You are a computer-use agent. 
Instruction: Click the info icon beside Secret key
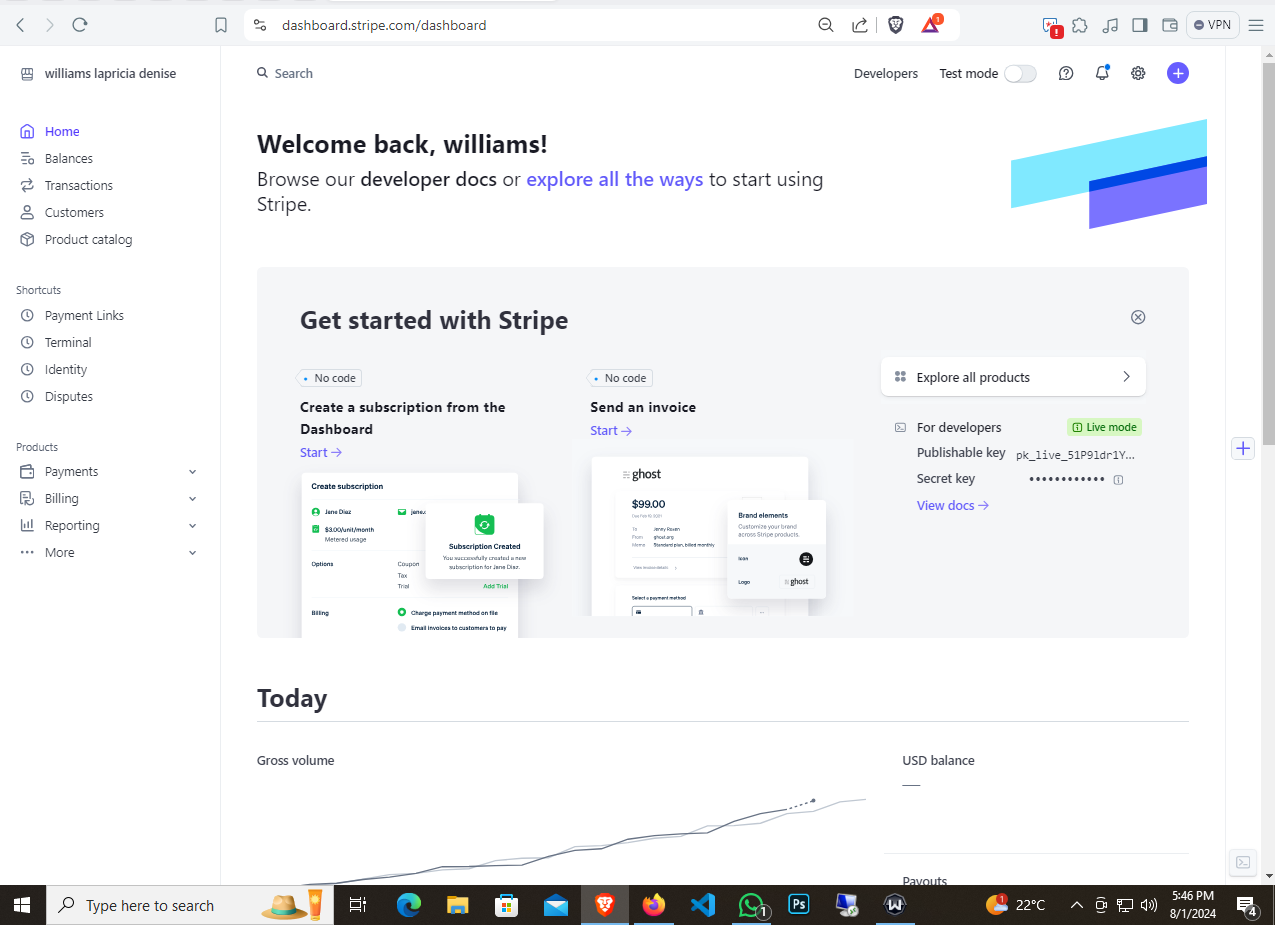tap(1118, 480)
